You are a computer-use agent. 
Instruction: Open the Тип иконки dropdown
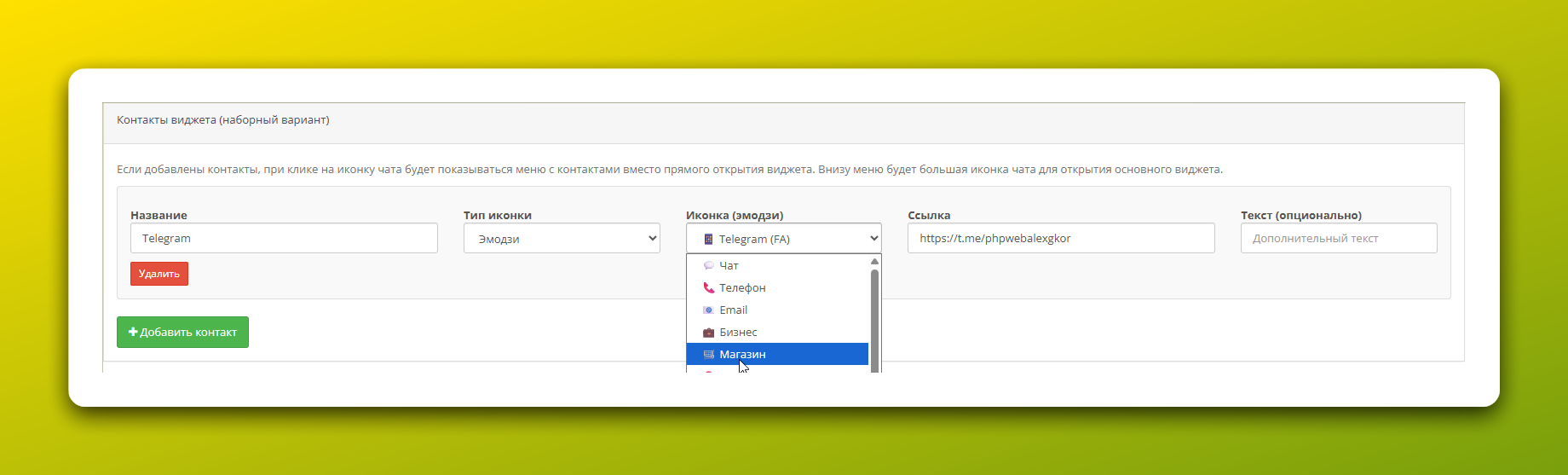562,239
